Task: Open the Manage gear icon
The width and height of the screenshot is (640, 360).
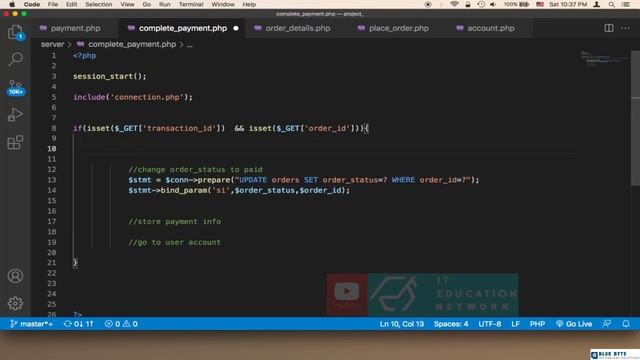Action: coord(15,303)
